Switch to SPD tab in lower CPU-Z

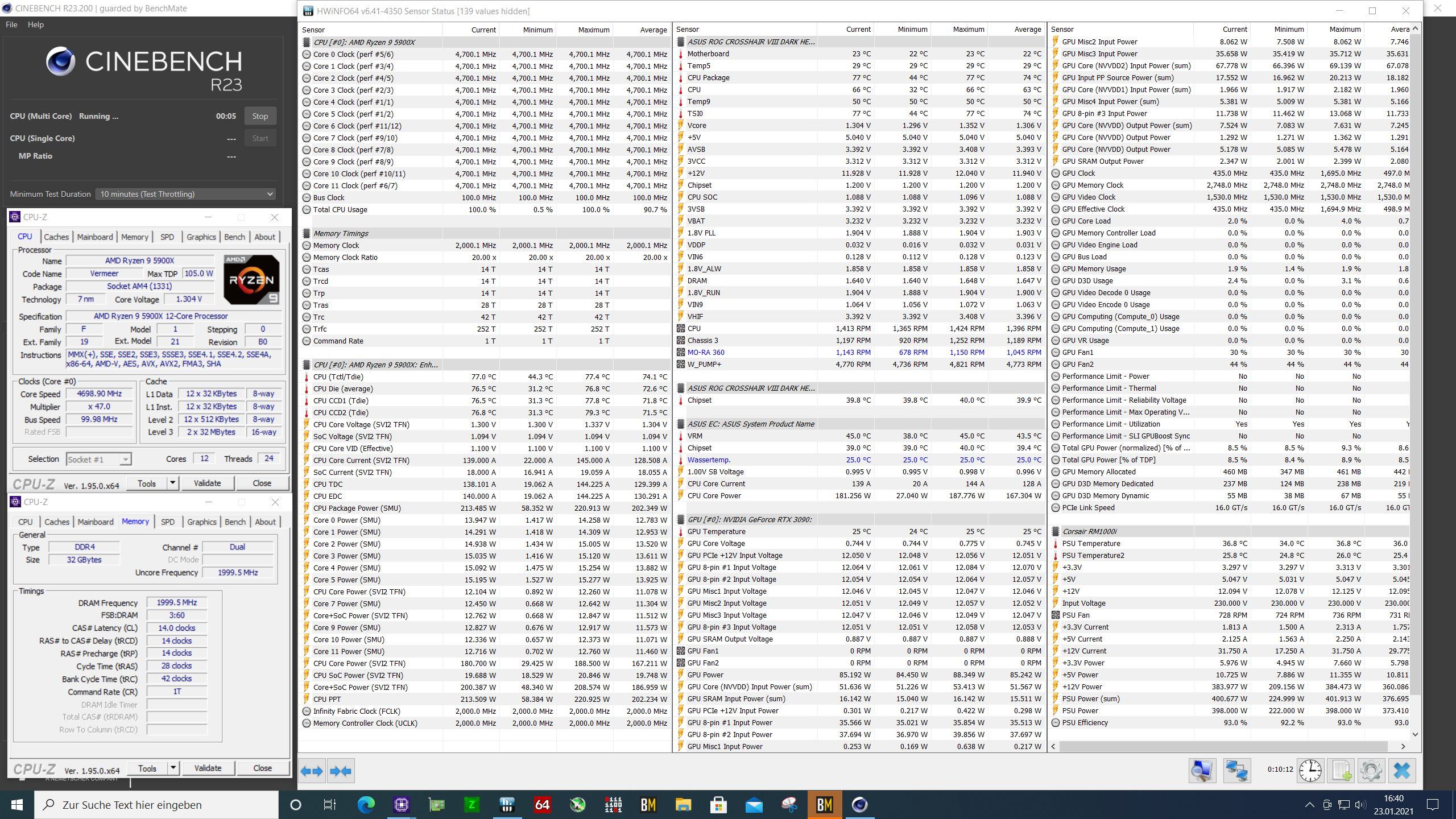[167, 522]
